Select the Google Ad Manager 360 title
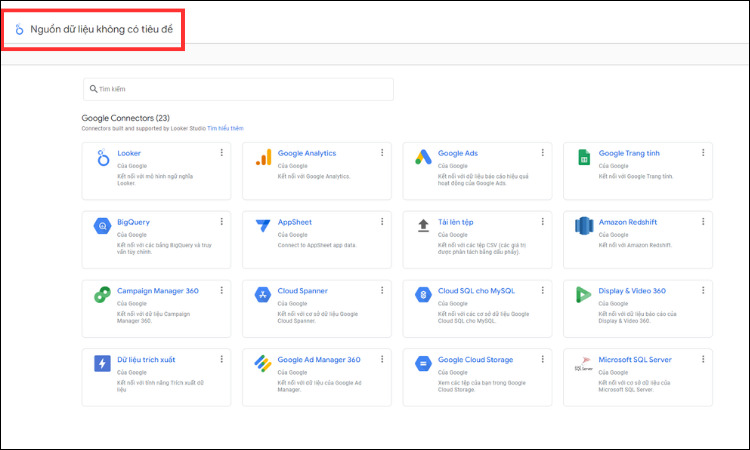This screenshot has width=750, height=450. point(319,360)
